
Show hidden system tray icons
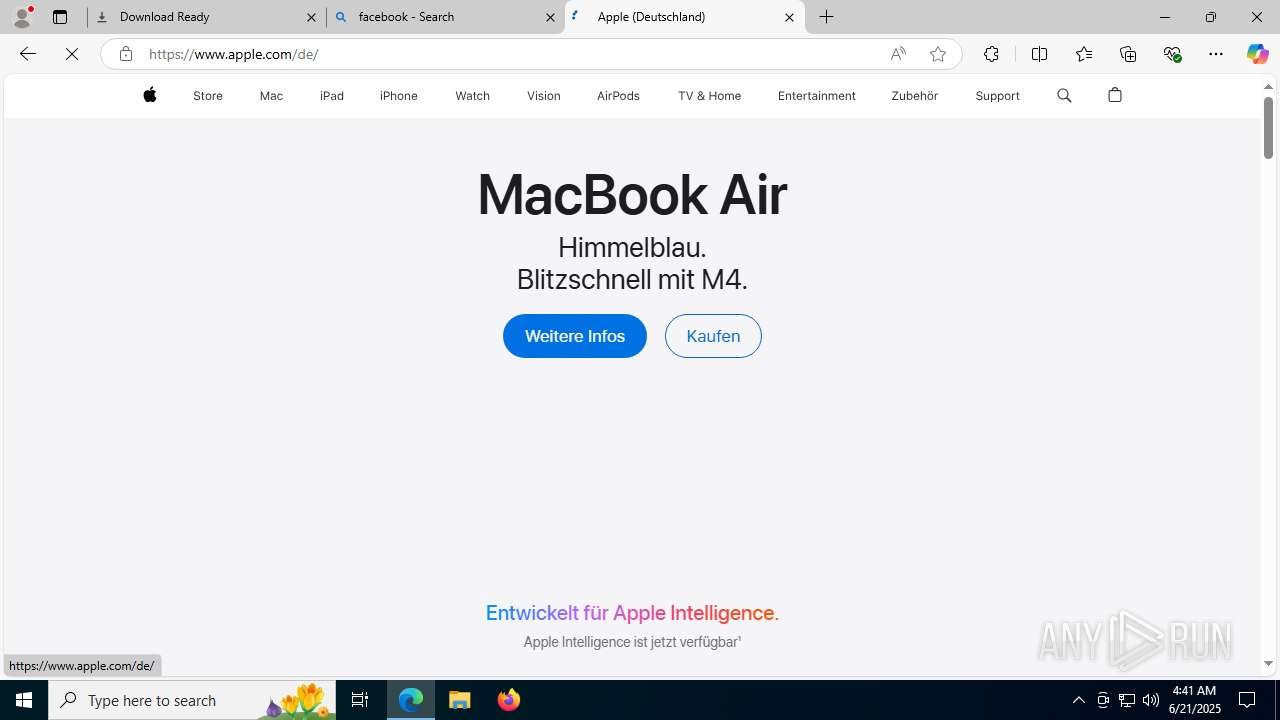click(1078, 700)
